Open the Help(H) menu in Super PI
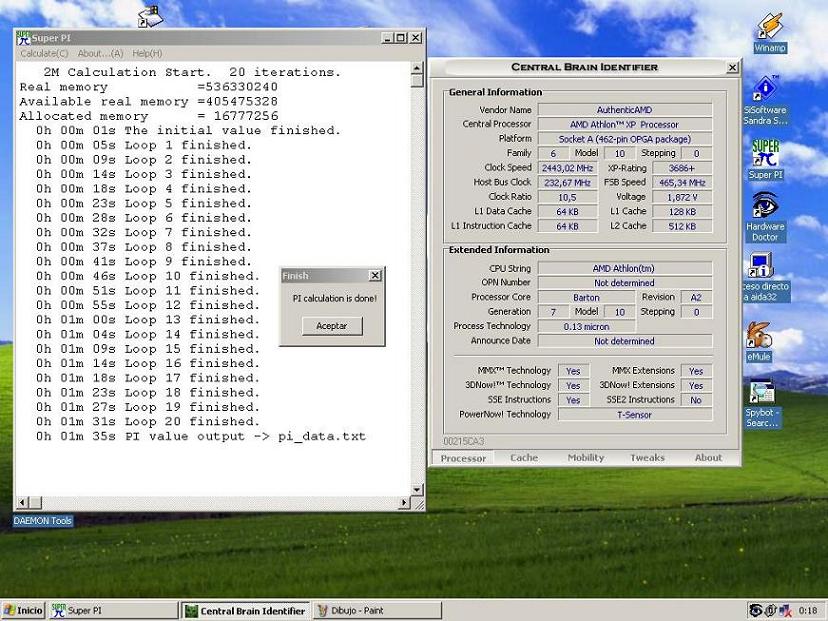This screenshot has height=621, width=828. click(147, 53)
